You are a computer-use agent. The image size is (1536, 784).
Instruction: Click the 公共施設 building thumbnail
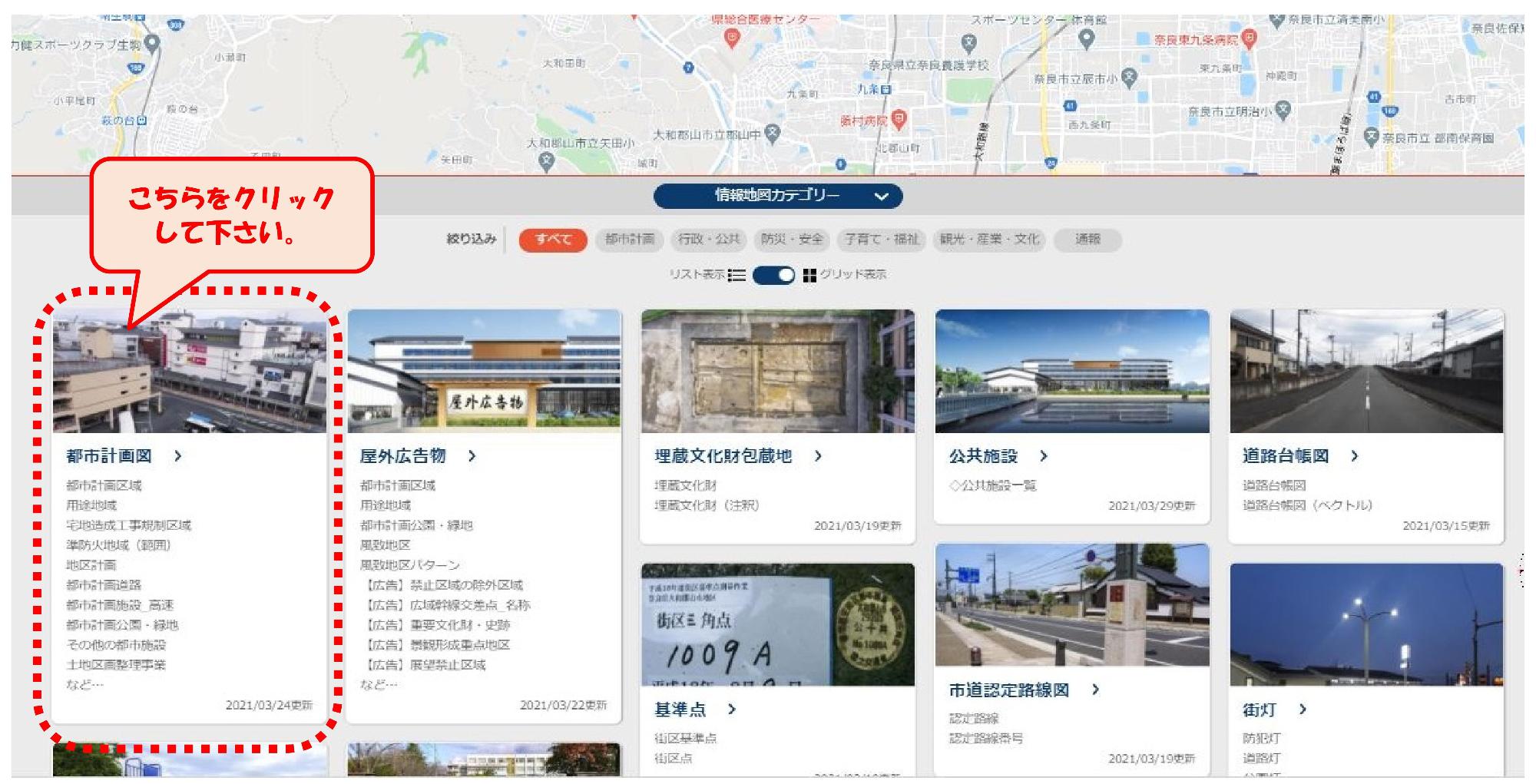click(x=1072, y=372)
